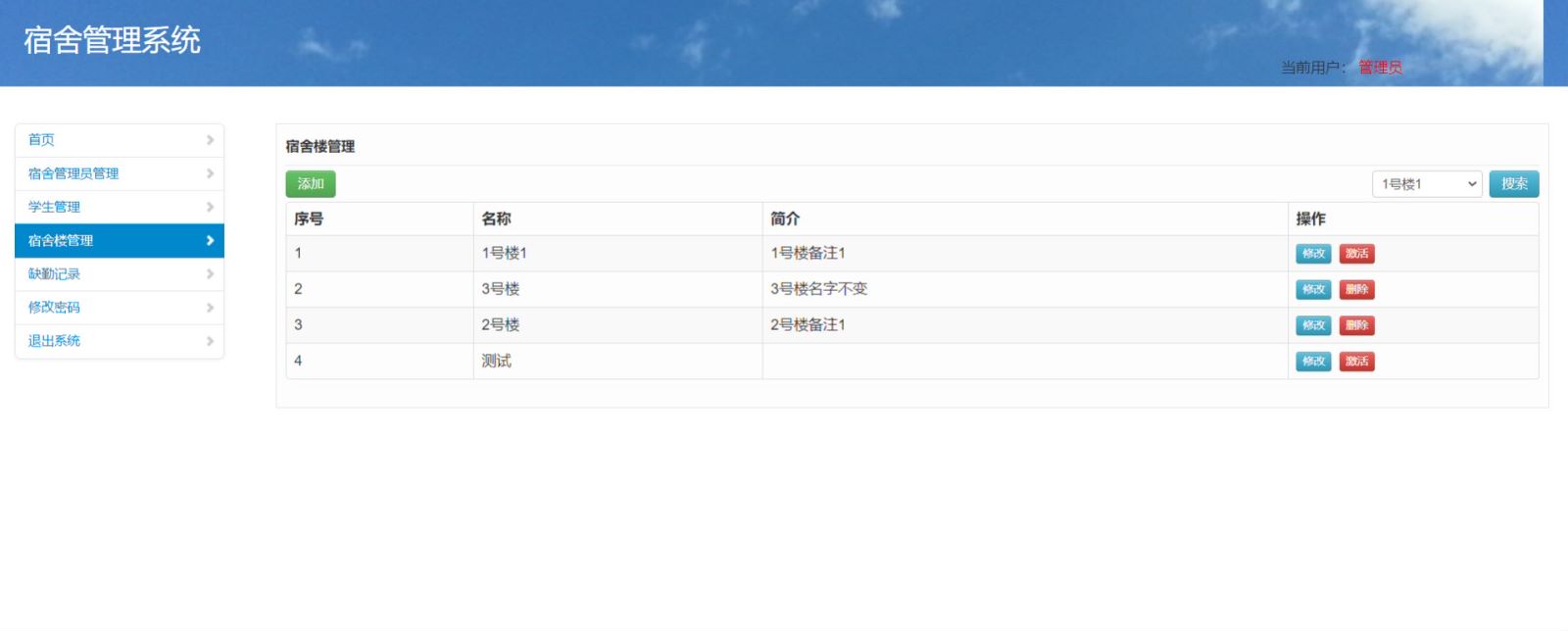This screenshot has width=1568, height=631.
Task: Click the 1号楼1 name cell in the table
Action: [617, 254]
